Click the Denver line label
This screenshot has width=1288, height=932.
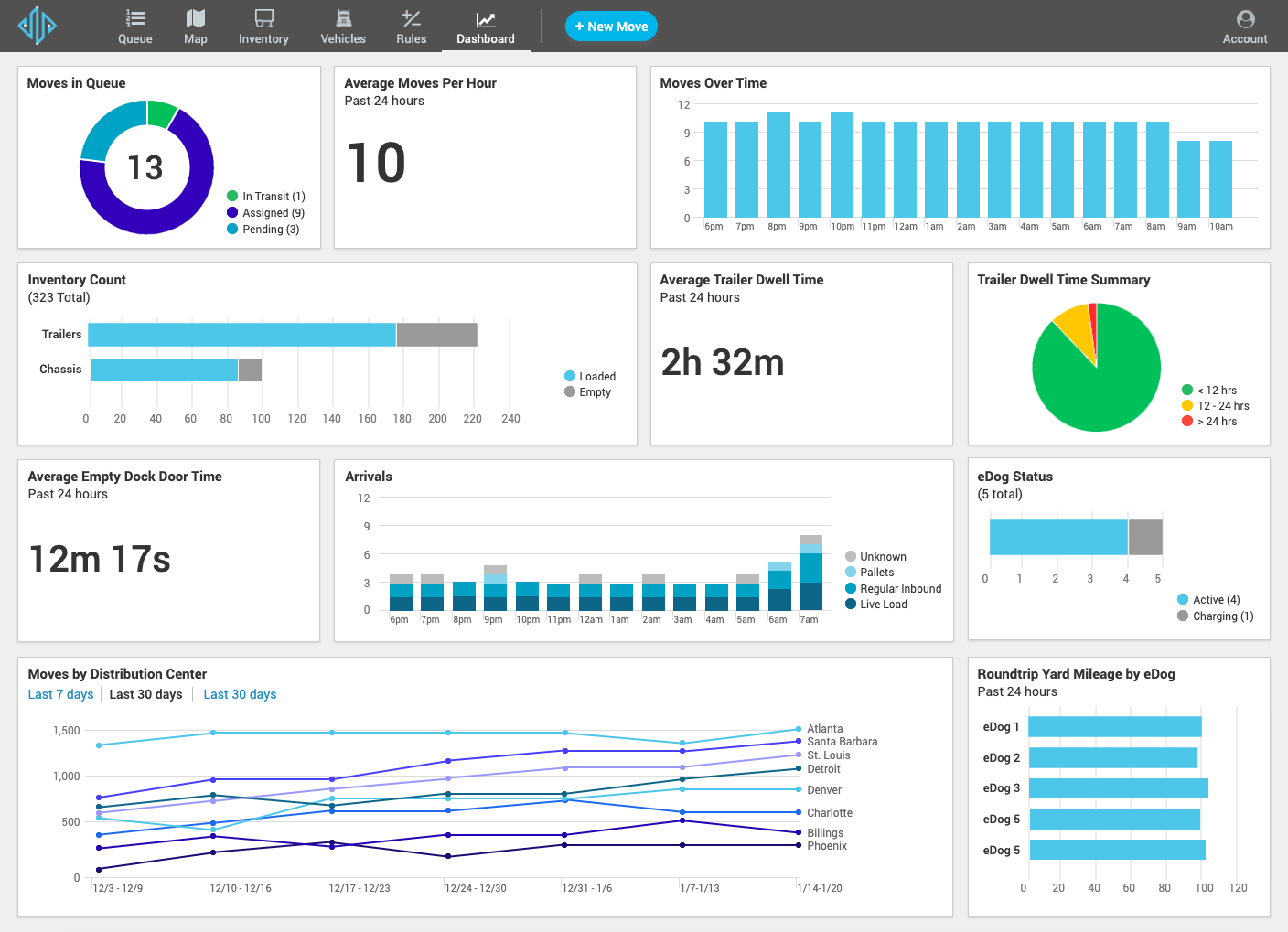click(824, 790)
